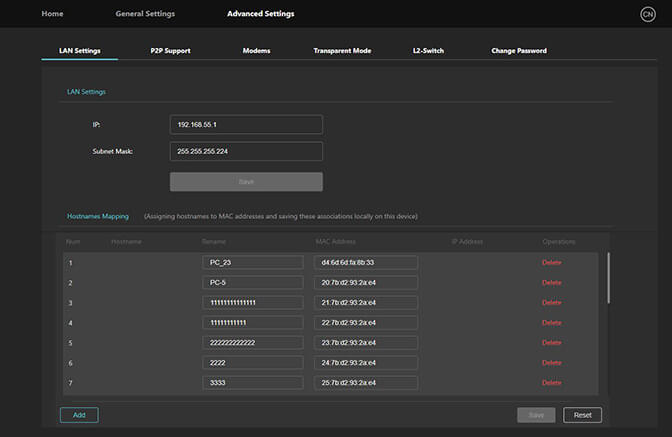The image size is (672, 437).
Task: Switch to the LAN Settings tab
Action: 80,51
